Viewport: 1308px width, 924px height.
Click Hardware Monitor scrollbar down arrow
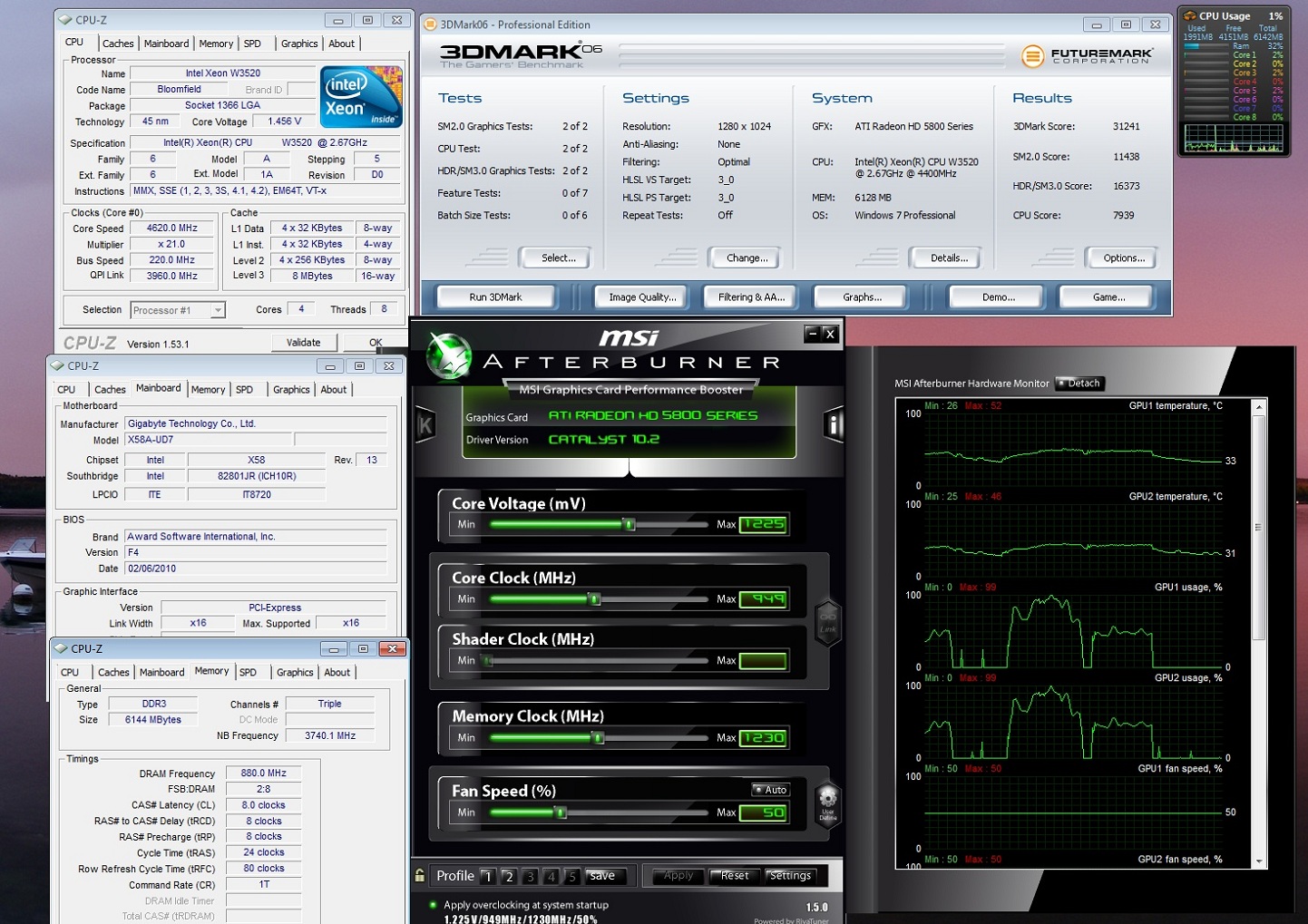point(1259,861)
